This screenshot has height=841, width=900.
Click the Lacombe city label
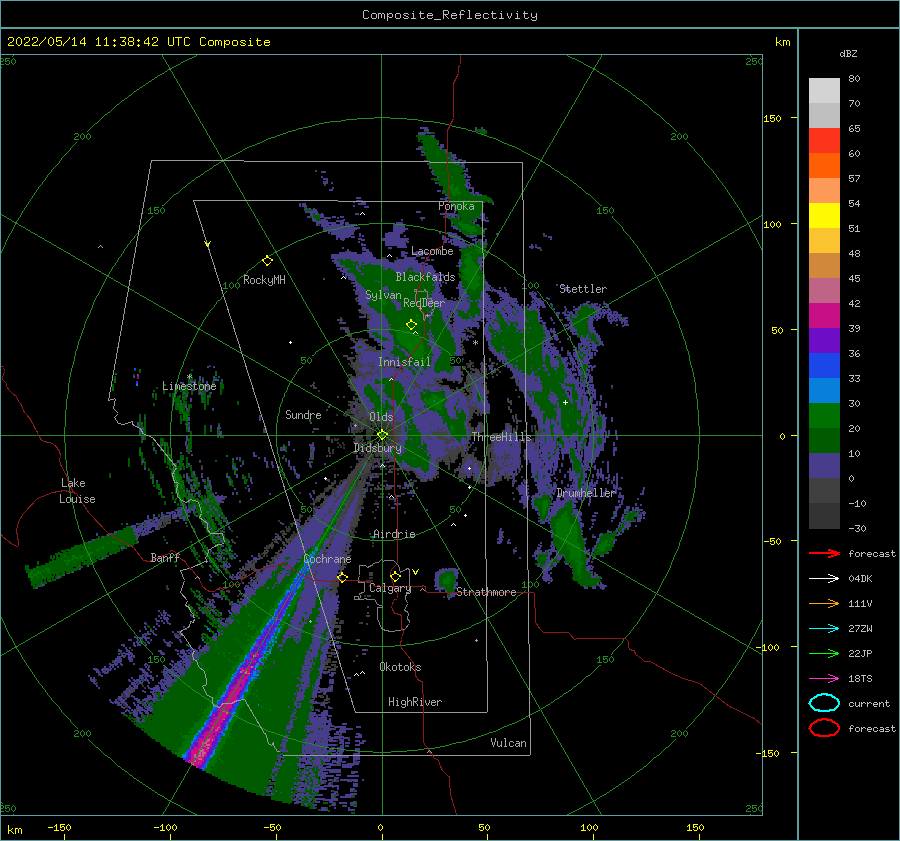coord(432,251)
